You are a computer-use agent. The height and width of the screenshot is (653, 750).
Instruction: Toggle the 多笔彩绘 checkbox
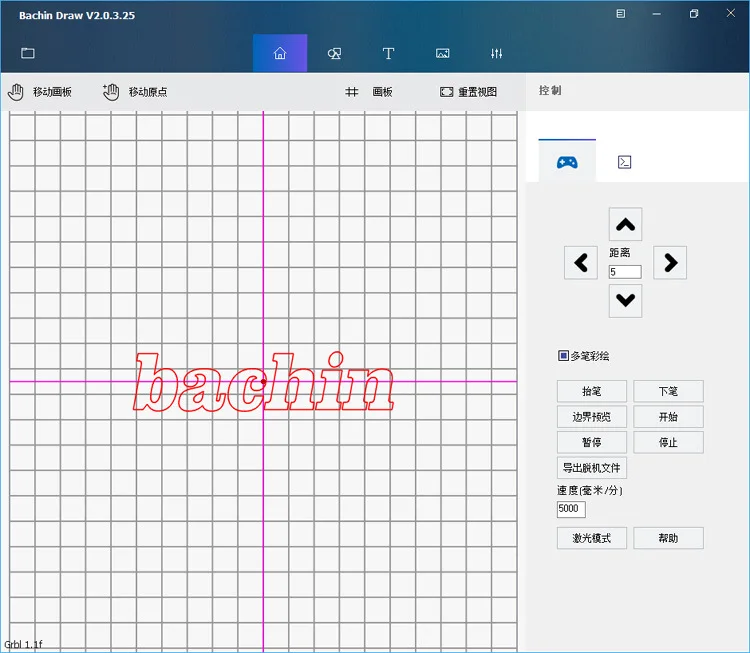click(563, 355)
